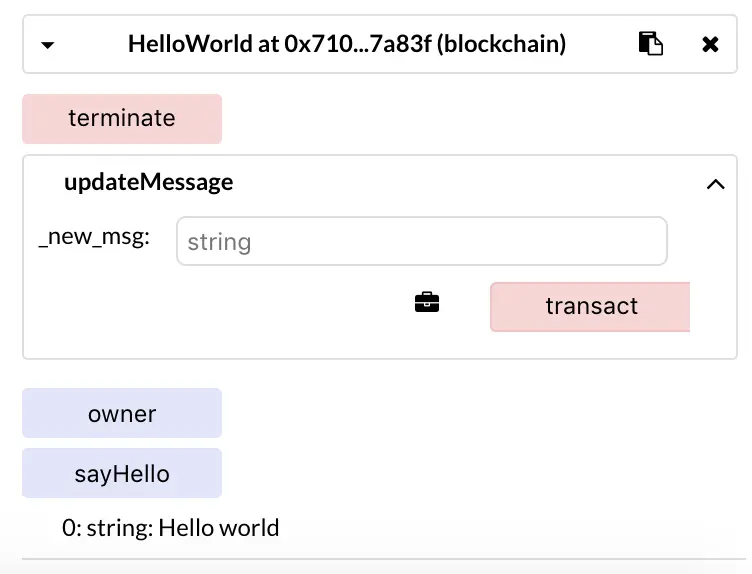Select the returned Hello world value
The image size is (752, 574).
219,528
